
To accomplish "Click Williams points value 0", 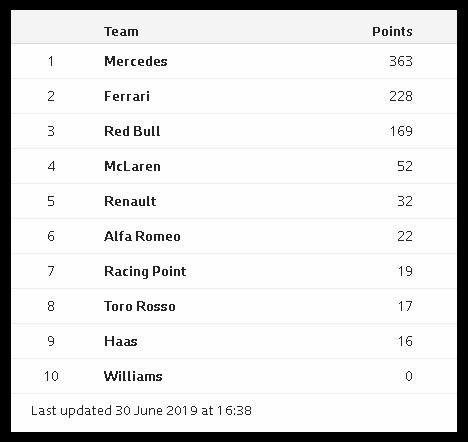I will point(409,376).
